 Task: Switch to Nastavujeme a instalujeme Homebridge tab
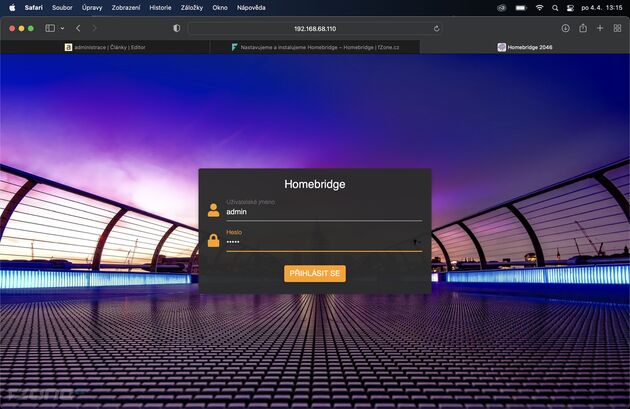coord(315,47)
